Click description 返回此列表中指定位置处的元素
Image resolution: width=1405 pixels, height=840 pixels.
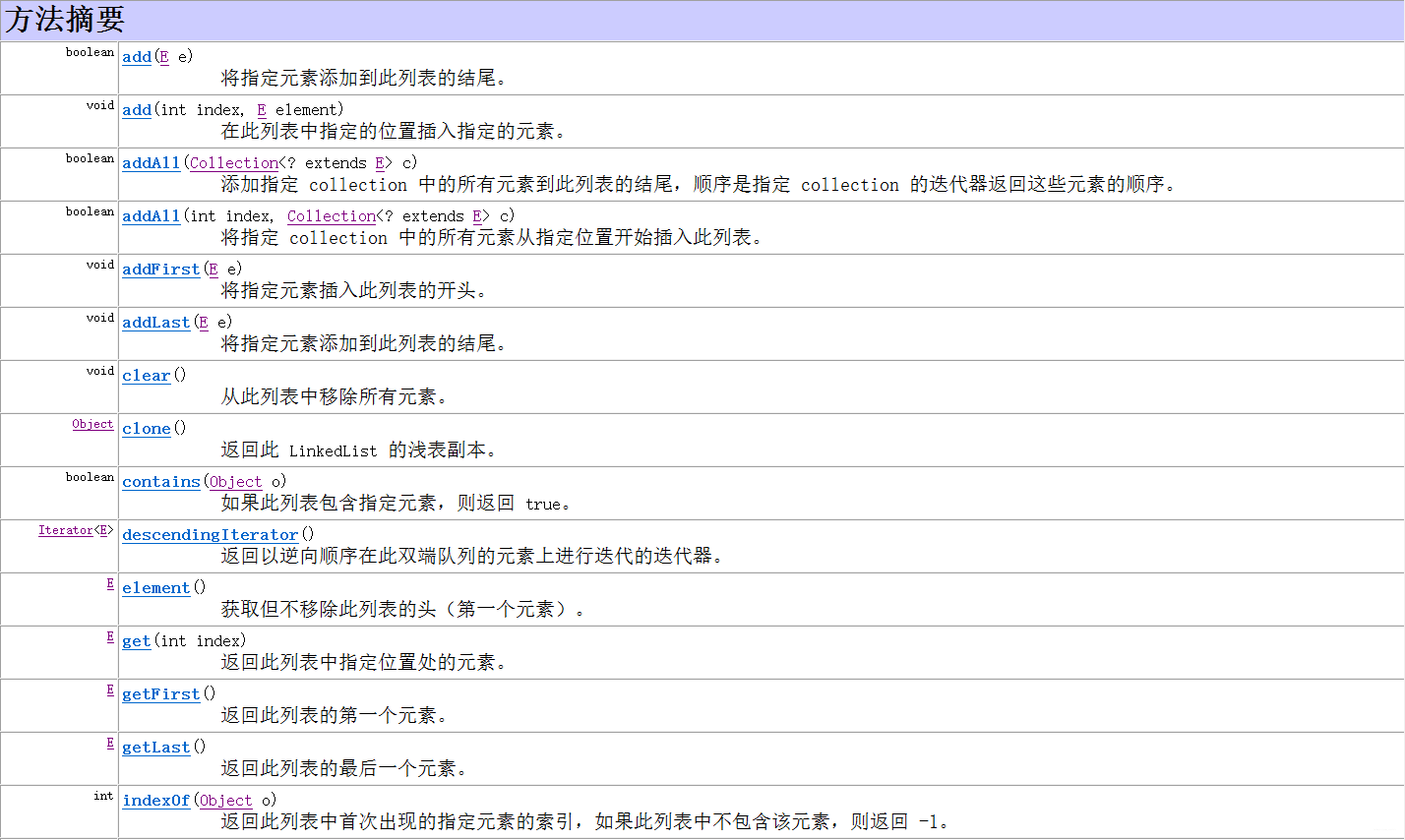(x=363, y=662)
